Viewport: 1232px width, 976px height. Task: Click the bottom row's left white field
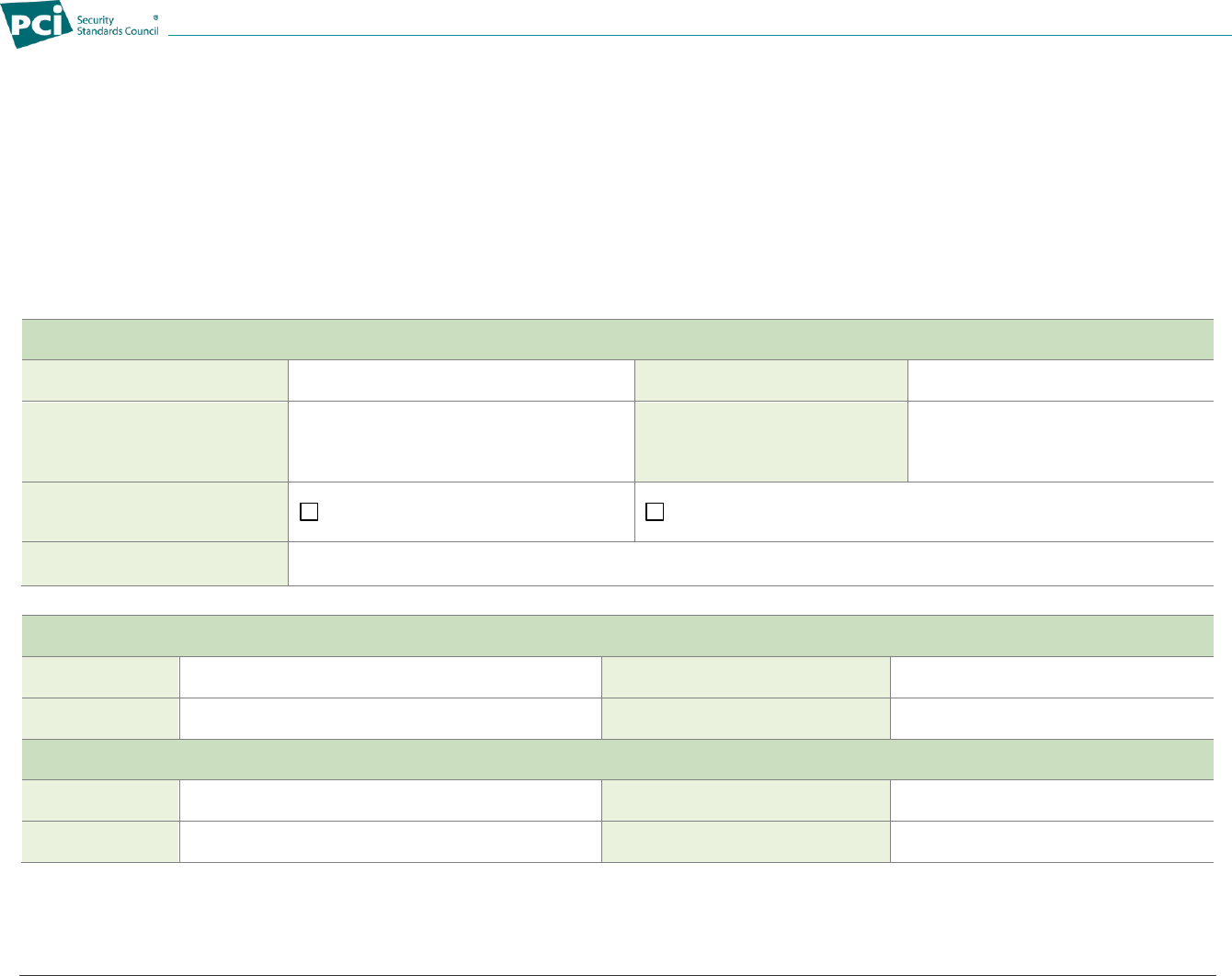(390, 842)
